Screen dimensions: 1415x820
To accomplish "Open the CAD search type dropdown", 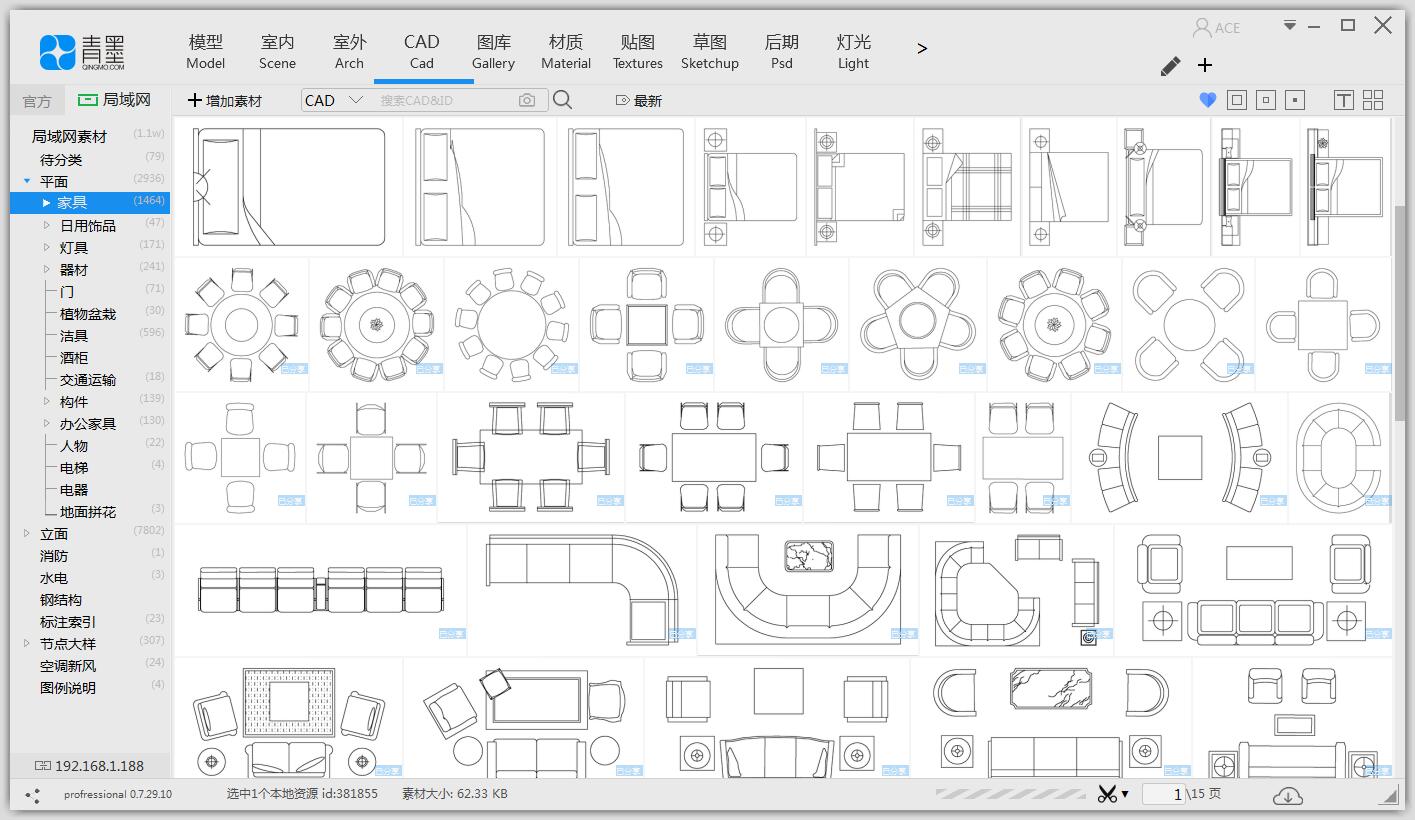I will pos(335,100).
